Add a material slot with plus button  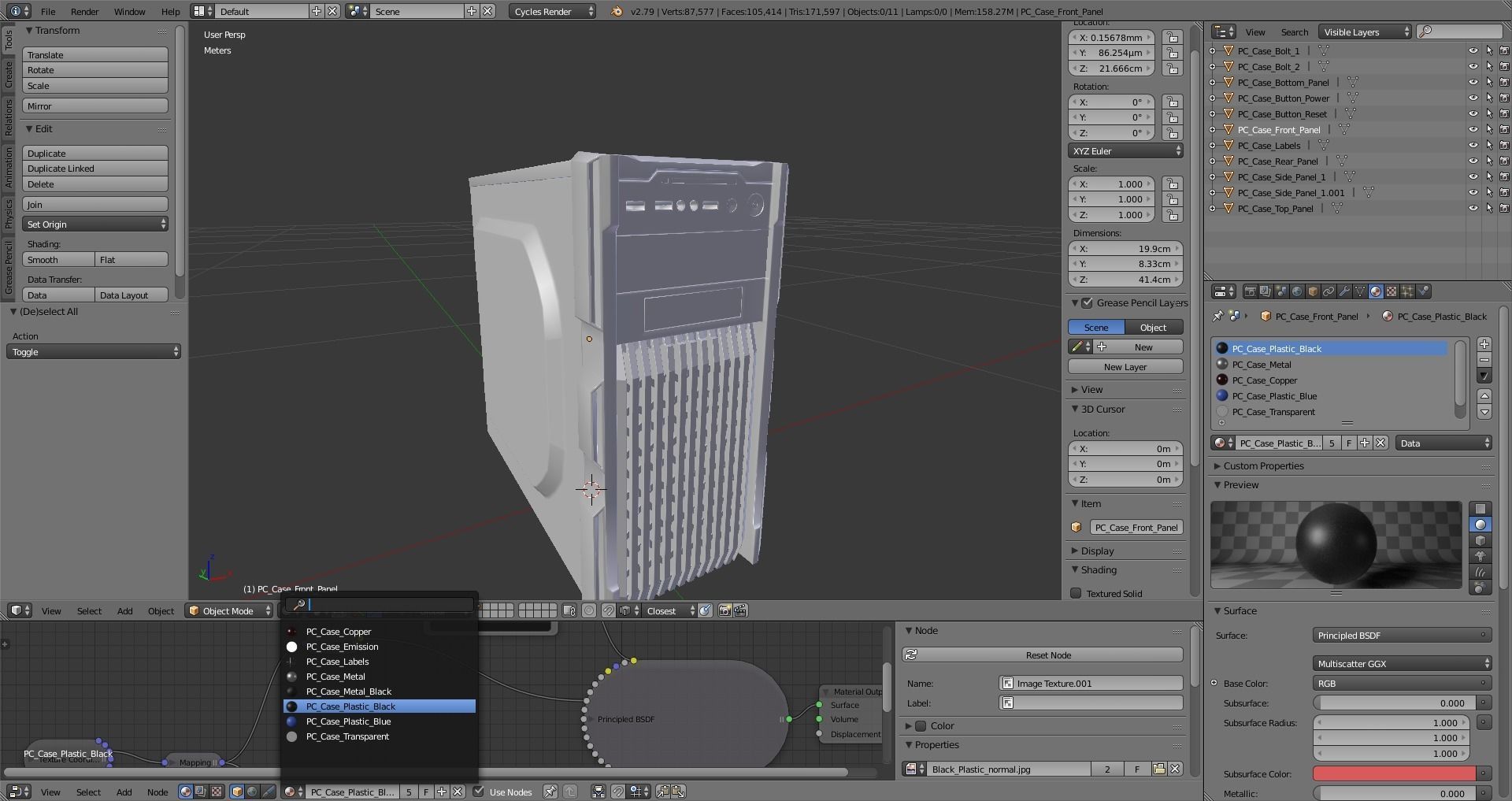(x=1484, y=344)
